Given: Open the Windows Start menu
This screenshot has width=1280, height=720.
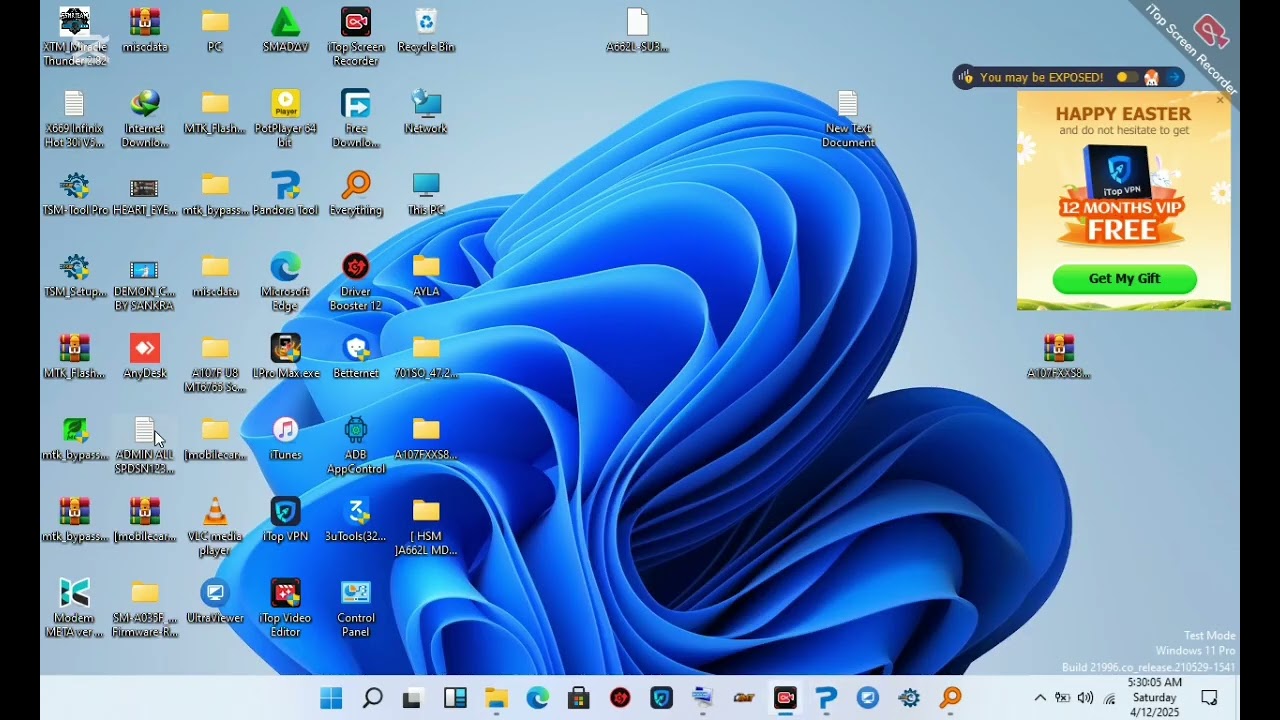Looking at the screenshot, I should tap(331, 698).
